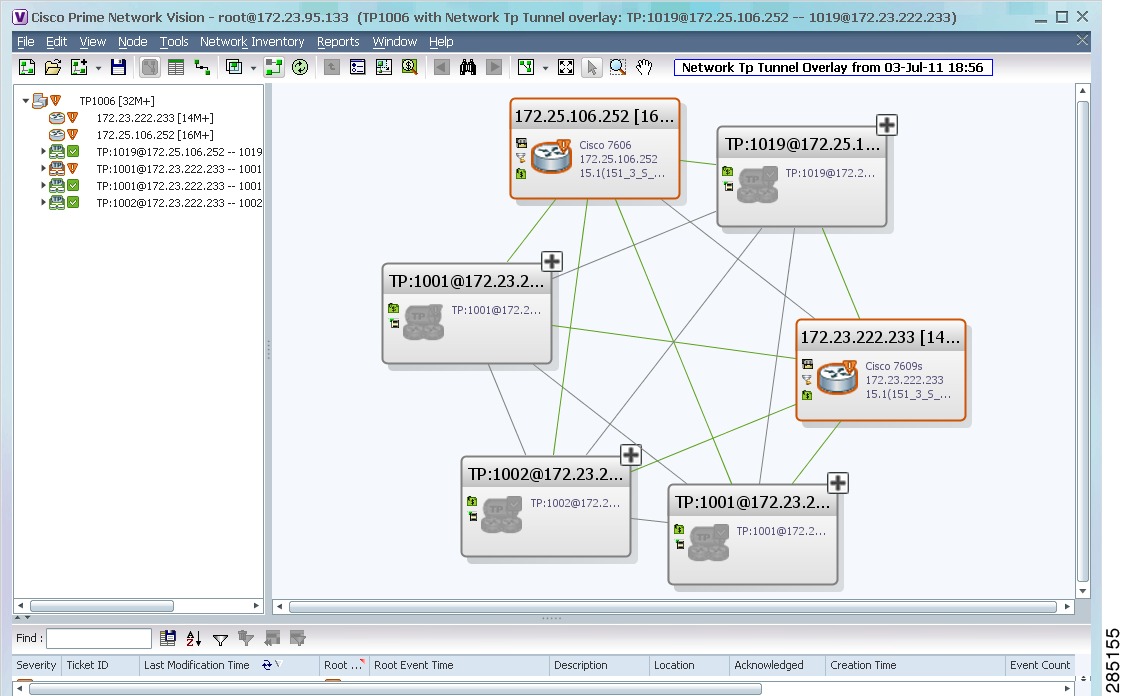1124x696 pixels.
Task: Click the New Map toolbar icon
Action: click(27, 67)
